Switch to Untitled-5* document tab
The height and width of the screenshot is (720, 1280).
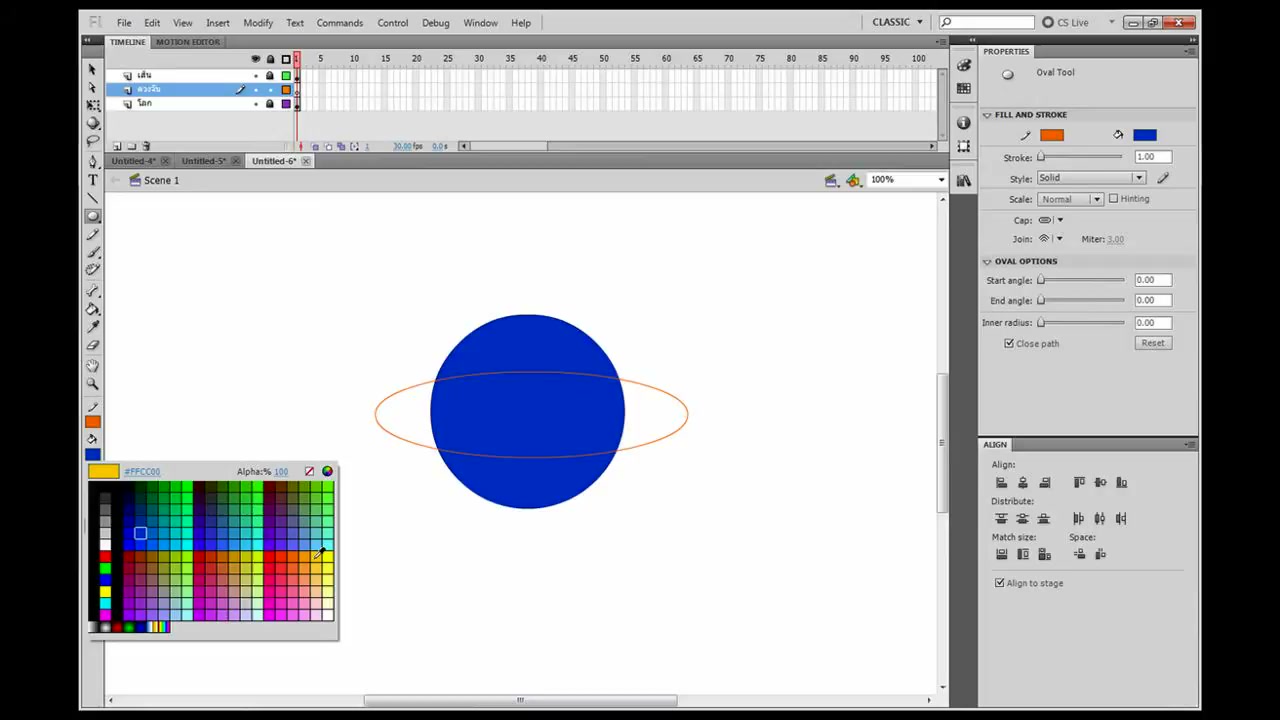coord(203,161)
